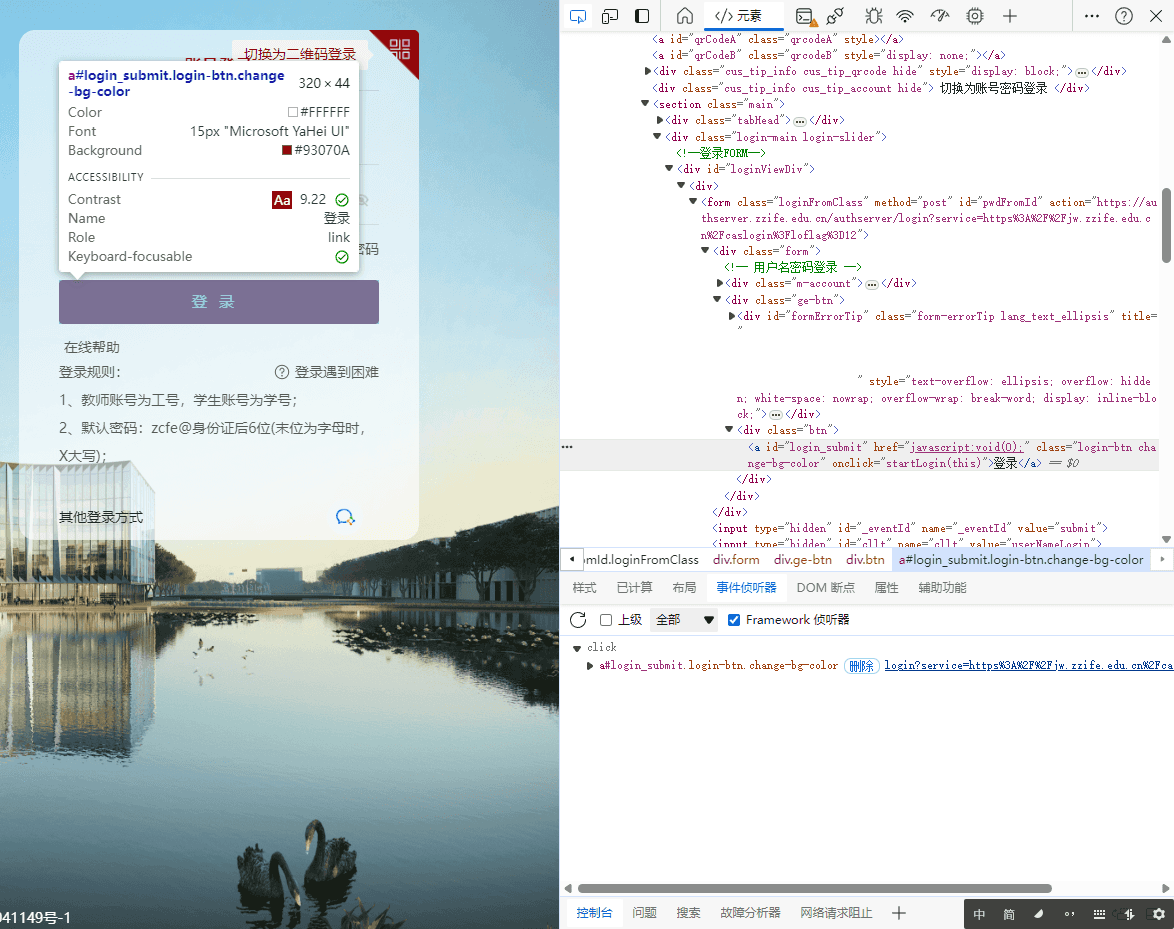
Task: Open the Network wifi icon panel
Action: [905, 16]
